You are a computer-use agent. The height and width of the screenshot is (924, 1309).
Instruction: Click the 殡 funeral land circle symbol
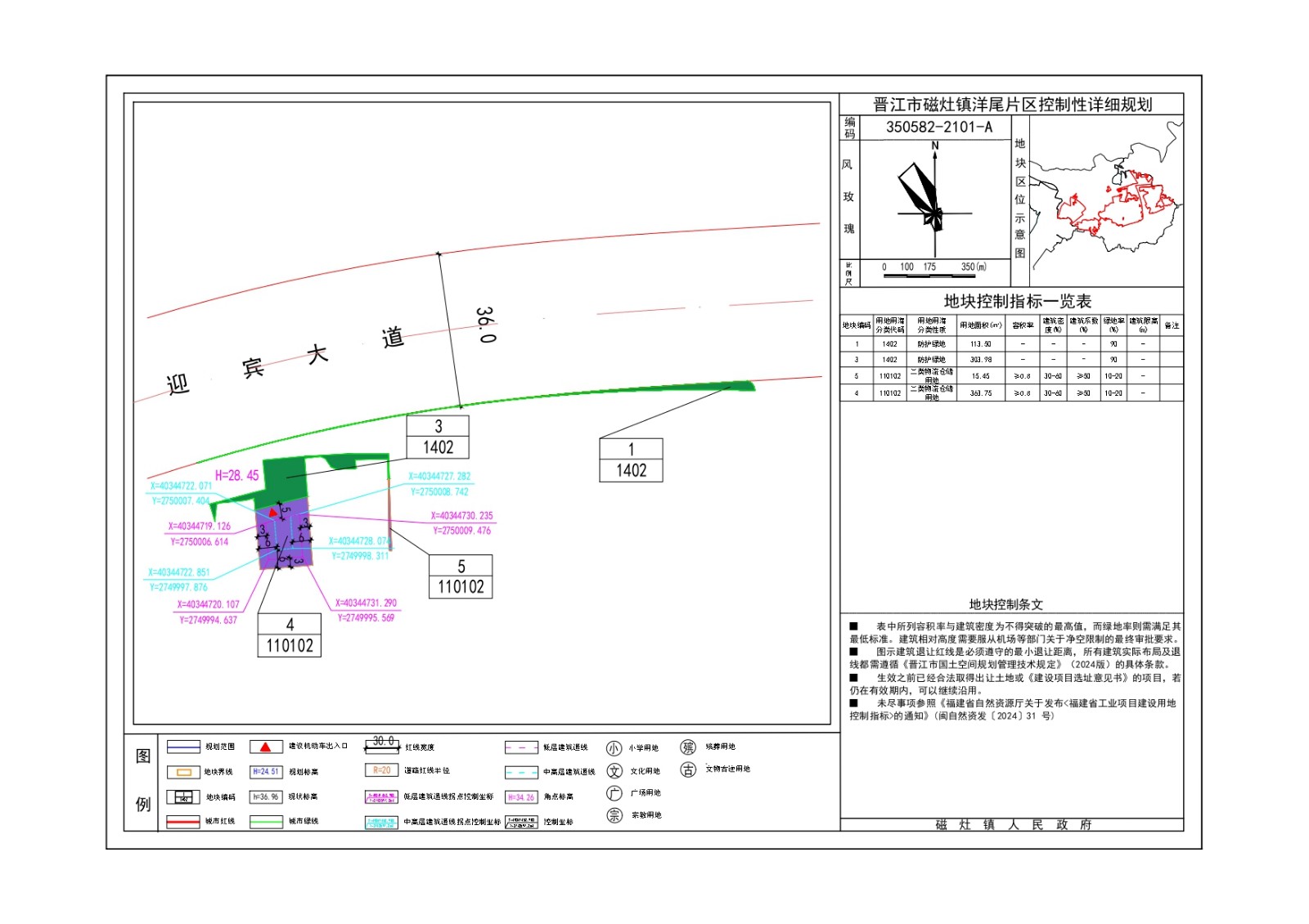pos(688,747)
